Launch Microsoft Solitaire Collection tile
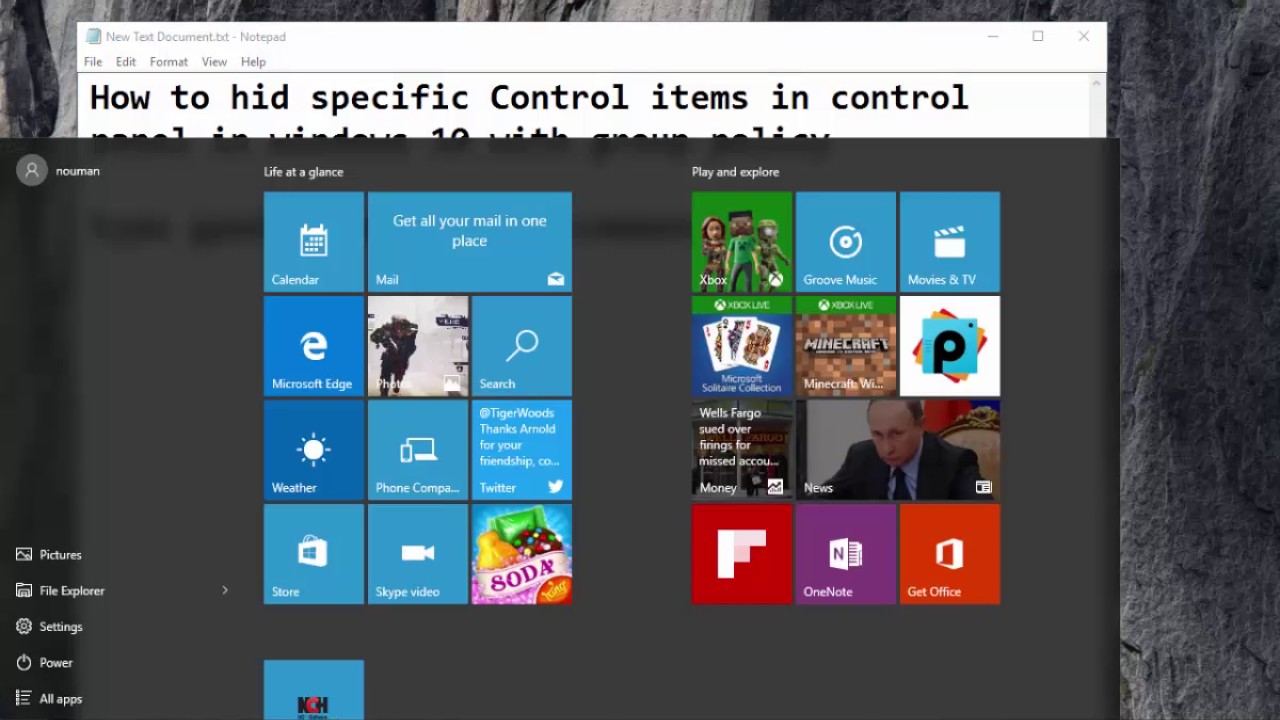Screen dimensions: 1280x720 point(742,346)
